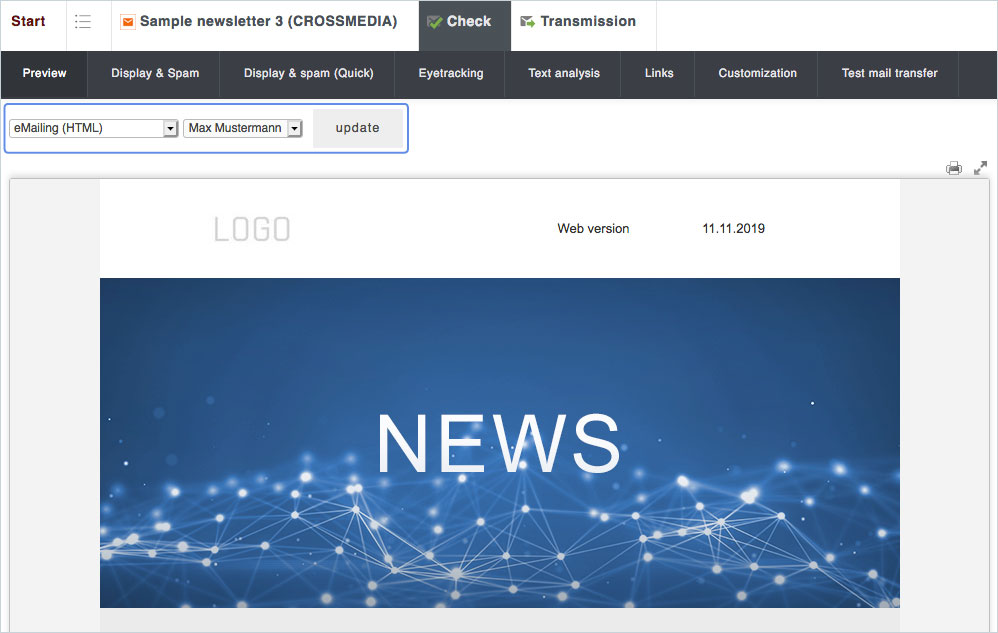Open the Display & Spam tab
998x633 pixels.
(155, 73)
